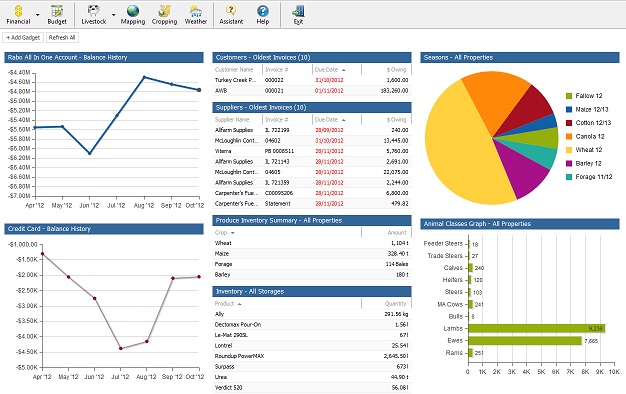
Task: Select the Roundup PowerMAX row
Action: [x=312, y=356]
